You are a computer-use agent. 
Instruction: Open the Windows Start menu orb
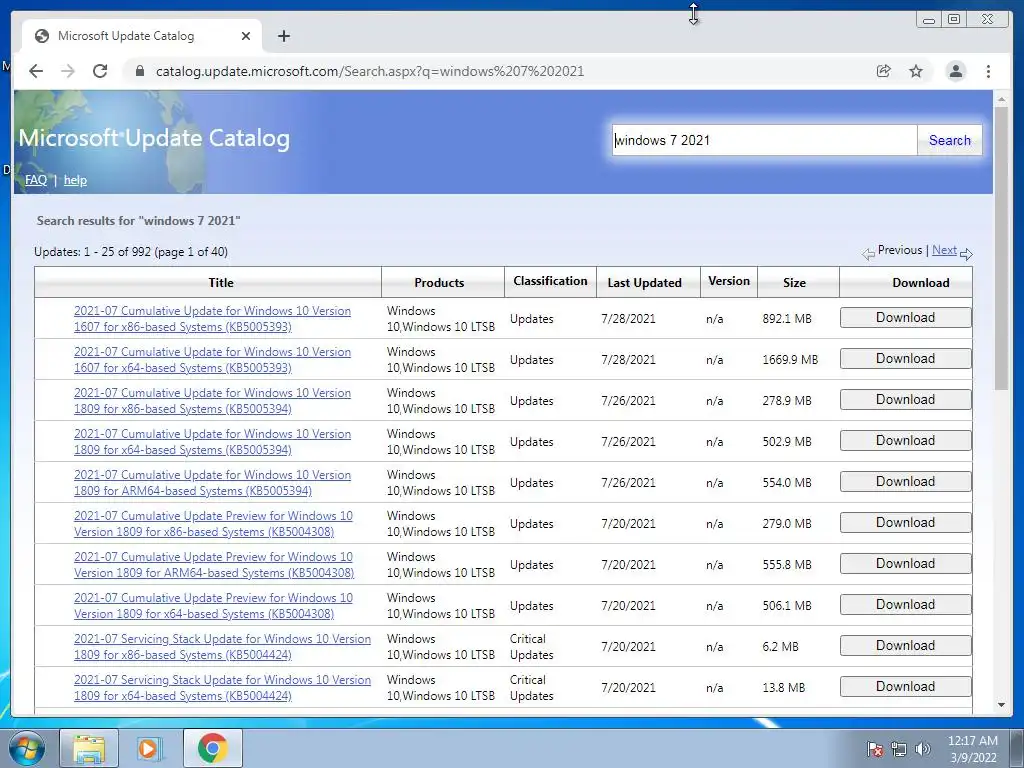pos(27,748)
